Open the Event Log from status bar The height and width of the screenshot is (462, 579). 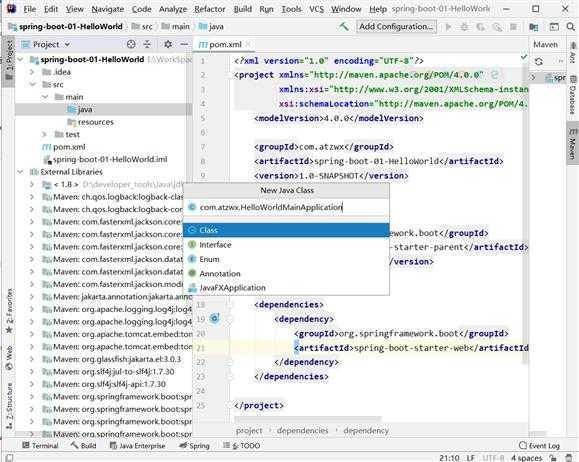(x=539, y=446)
